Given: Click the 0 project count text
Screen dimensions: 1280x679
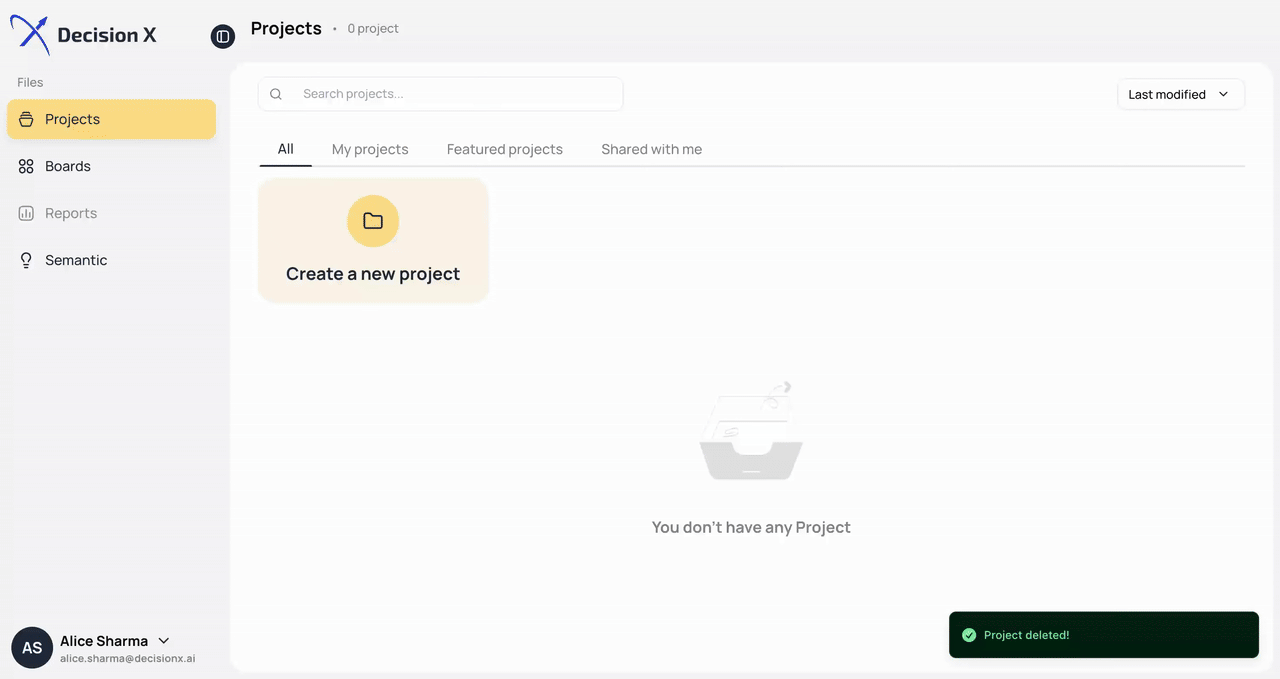Looking at the screenshot, I should (x=373, y=29).
